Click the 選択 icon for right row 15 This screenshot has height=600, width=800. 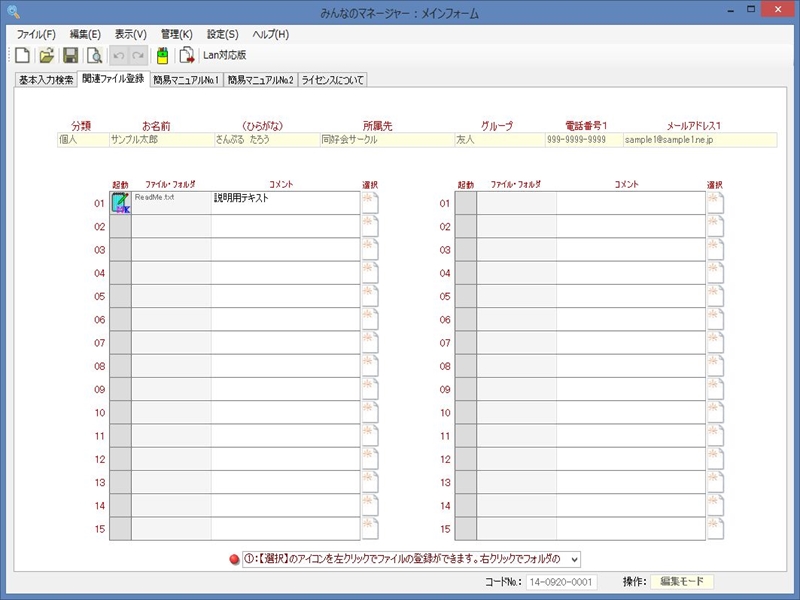(714, 529)
